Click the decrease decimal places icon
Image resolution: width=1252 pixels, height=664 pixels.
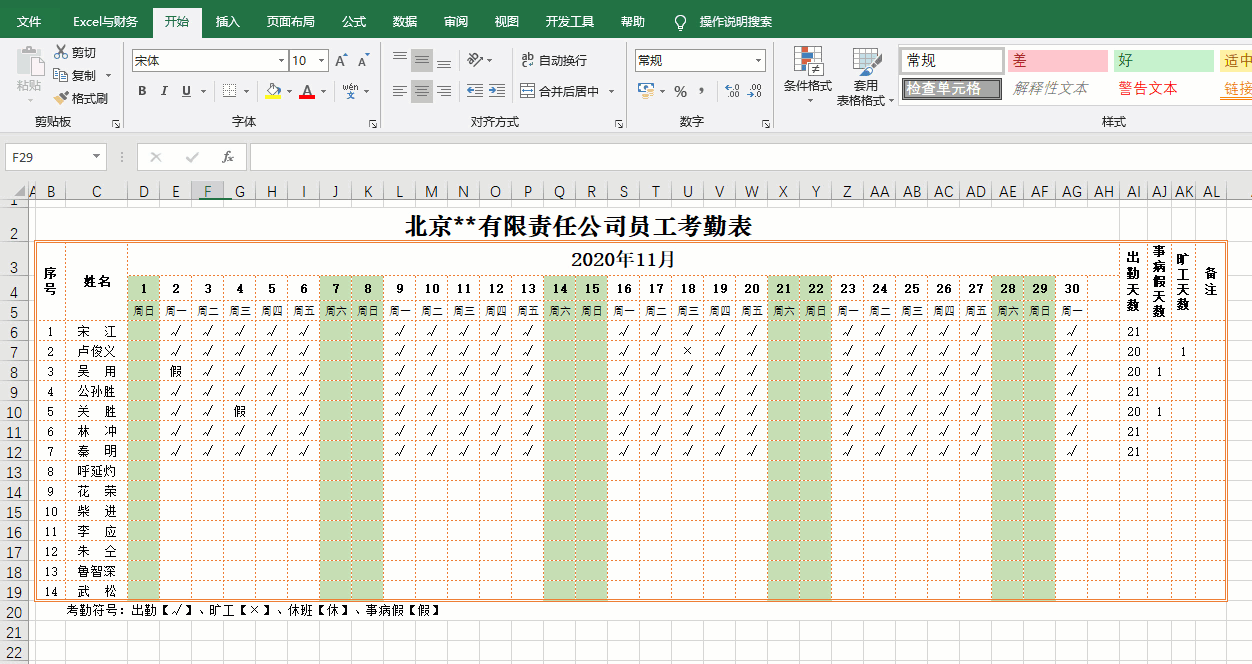pos(755,91)
